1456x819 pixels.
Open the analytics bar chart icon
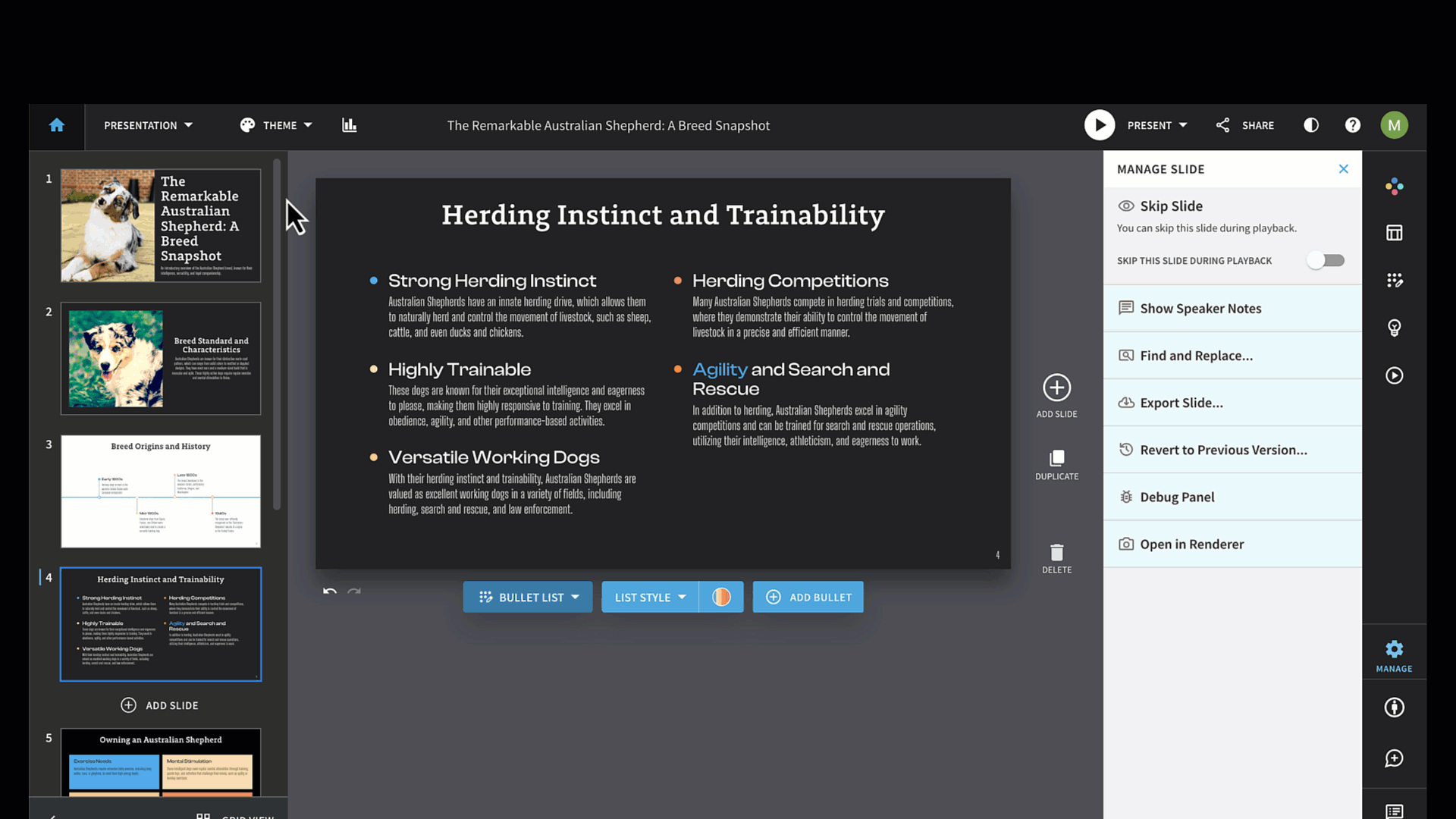coord(349,125)
